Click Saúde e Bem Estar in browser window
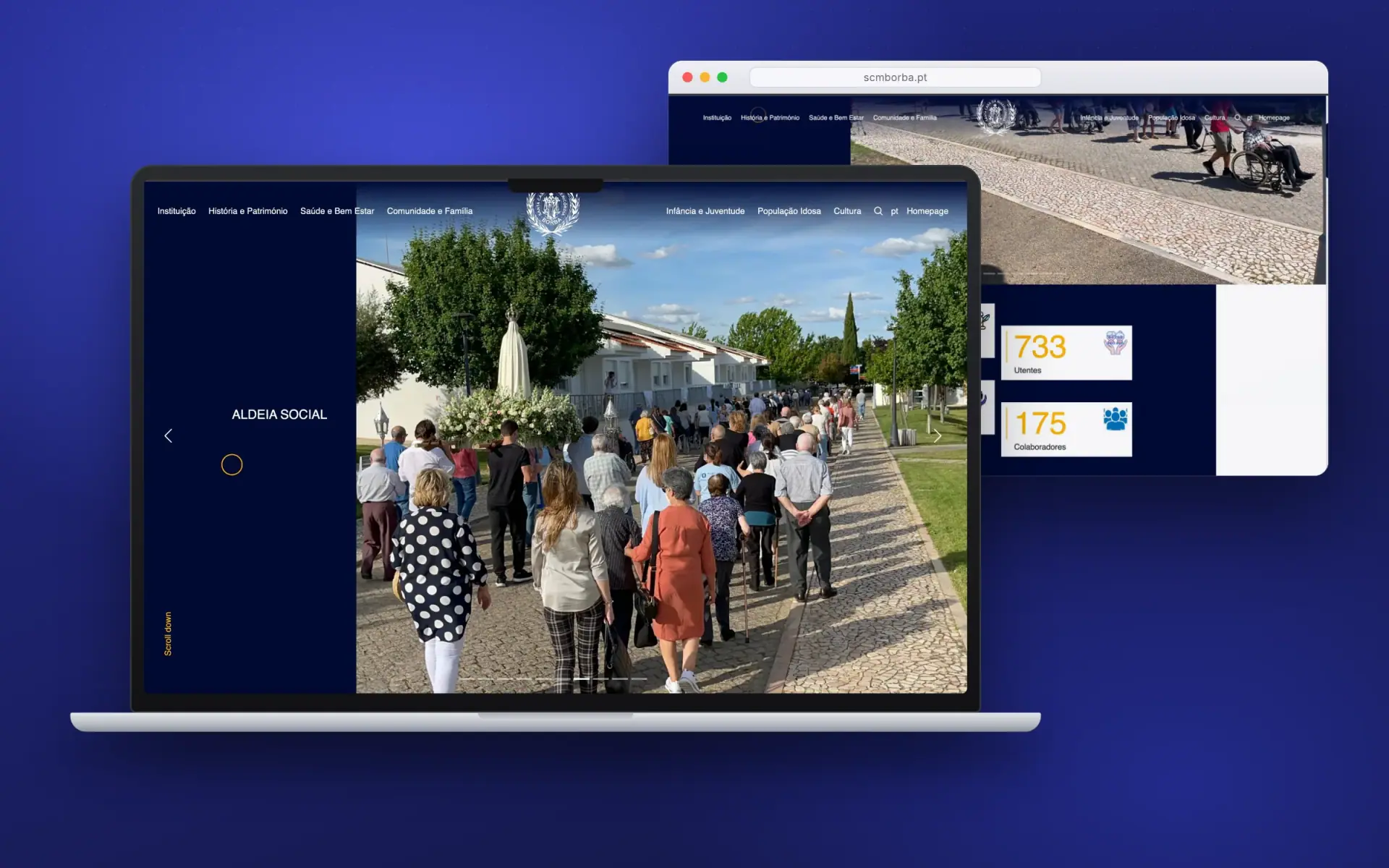 click(836, 118)
